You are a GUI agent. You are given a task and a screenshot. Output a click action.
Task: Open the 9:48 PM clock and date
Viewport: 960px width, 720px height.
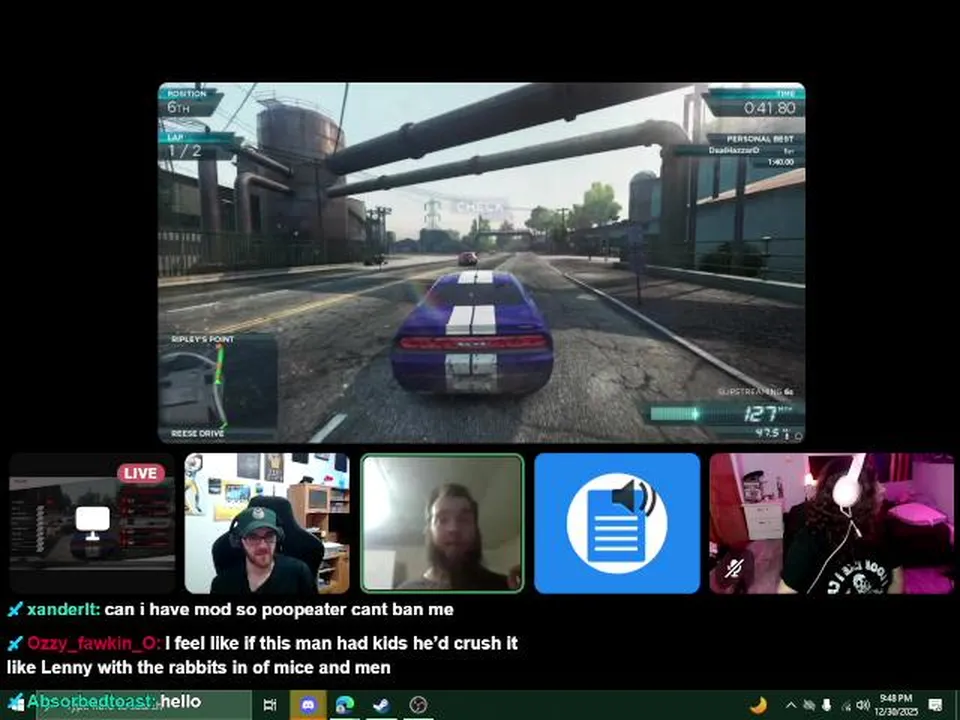(x=896, y=705)
